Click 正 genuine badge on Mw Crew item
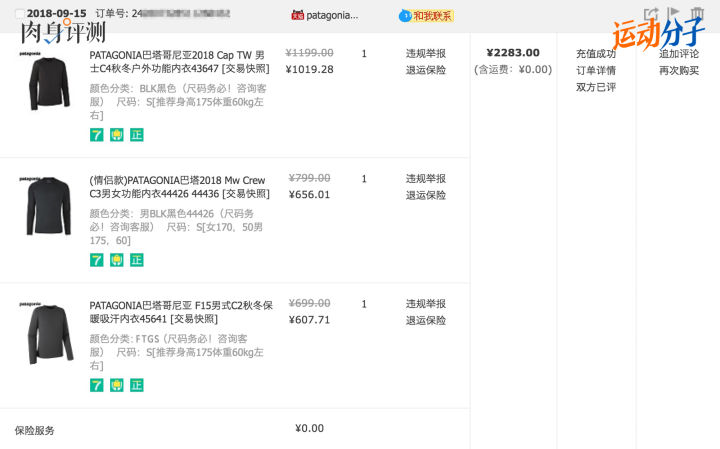The height and width of the screenshot is (449, 720). pyautogui.click(x=137, y=260)
